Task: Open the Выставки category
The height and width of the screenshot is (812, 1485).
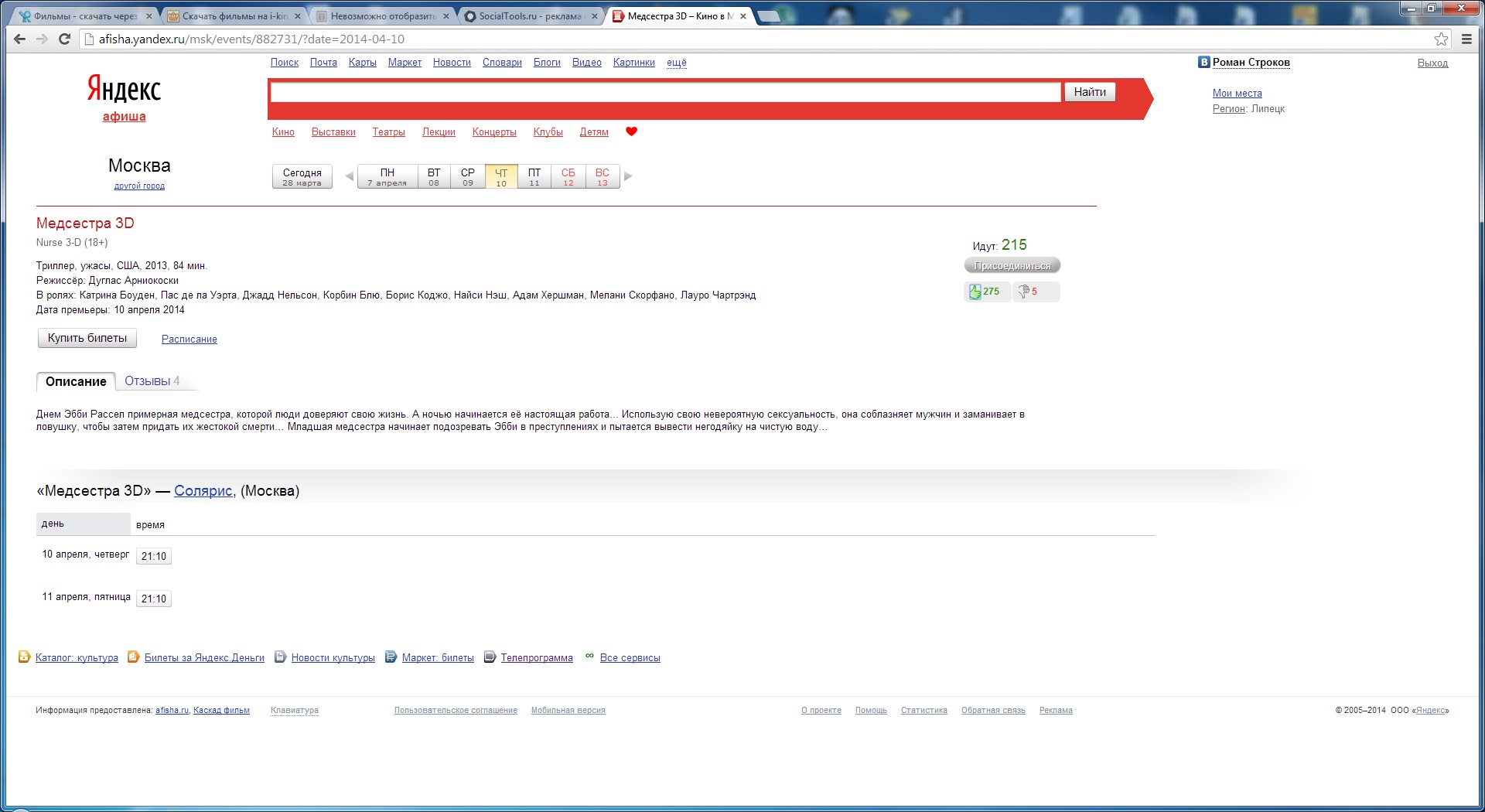Action: [333, 132]
